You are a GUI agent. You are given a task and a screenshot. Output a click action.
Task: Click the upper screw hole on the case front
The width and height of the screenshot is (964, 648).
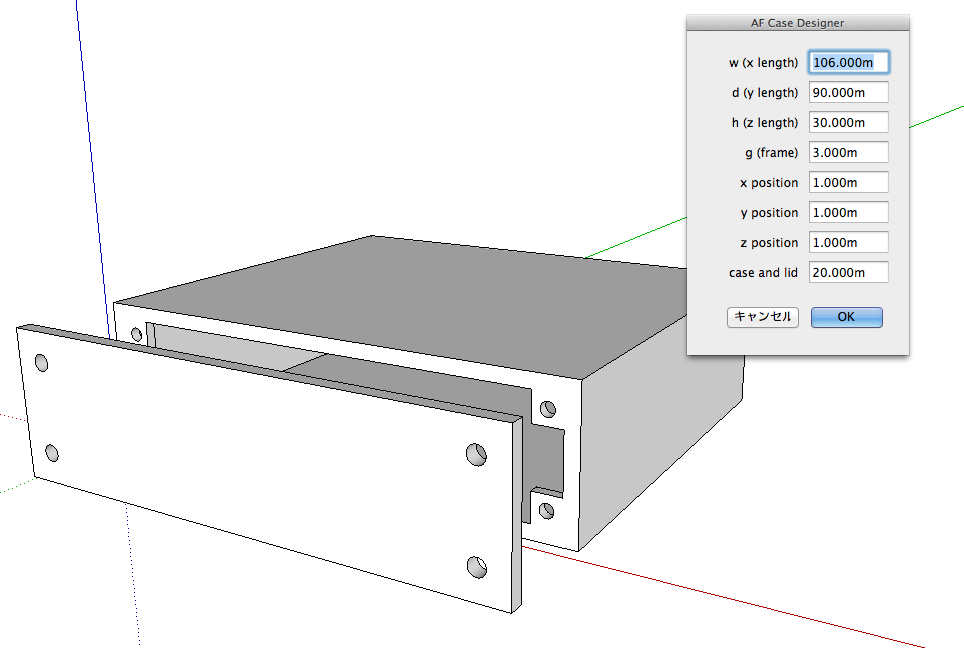[x=547, y=409]
